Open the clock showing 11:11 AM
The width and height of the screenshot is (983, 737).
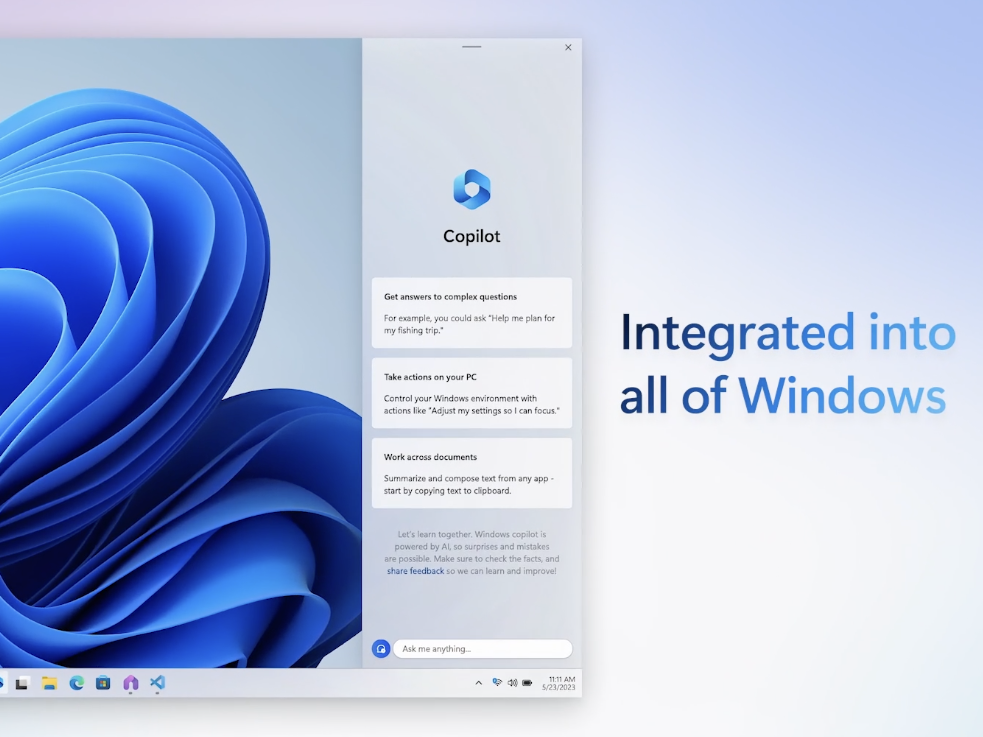point(559,683)
